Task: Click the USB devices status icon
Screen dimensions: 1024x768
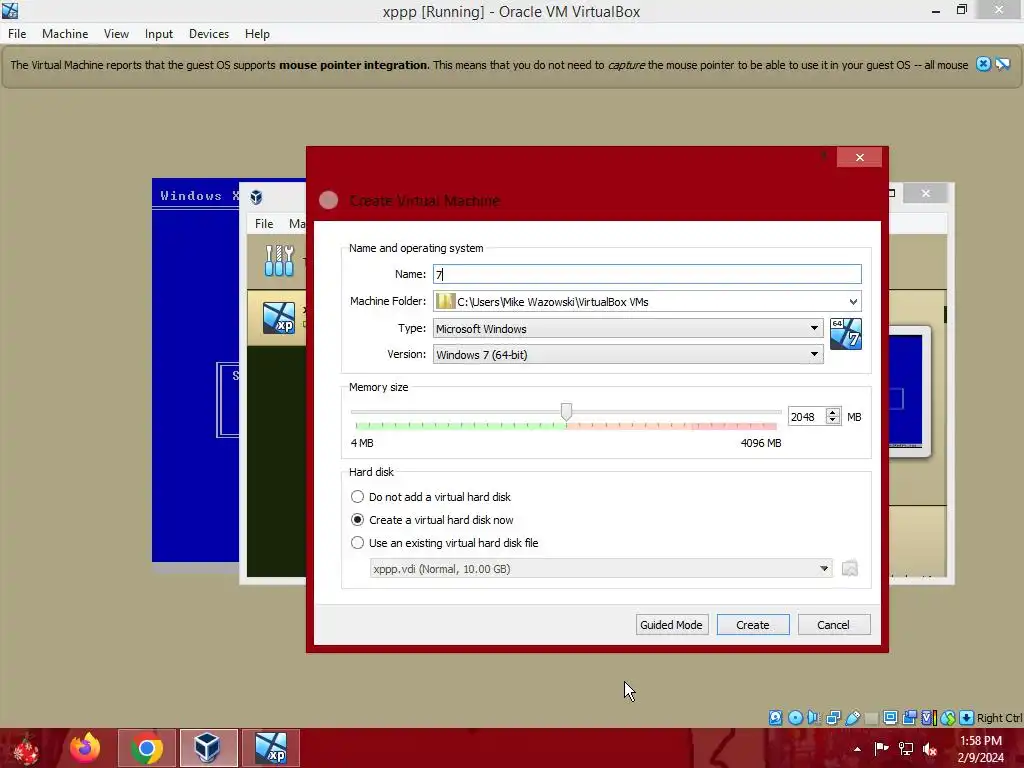Action: click(x=852, y=718)
